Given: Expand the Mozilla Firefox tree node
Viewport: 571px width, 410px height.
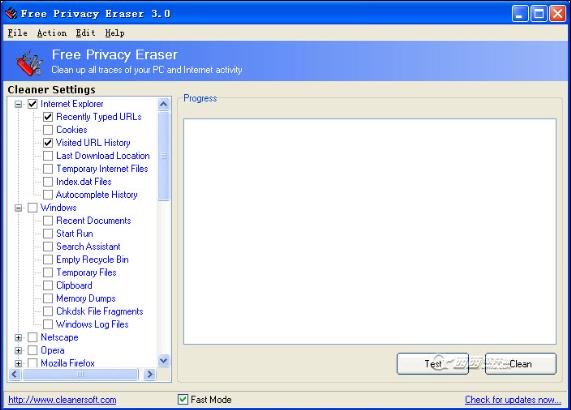Looking at the screenshot, I should pyautogui.click(x=18, y=363).
